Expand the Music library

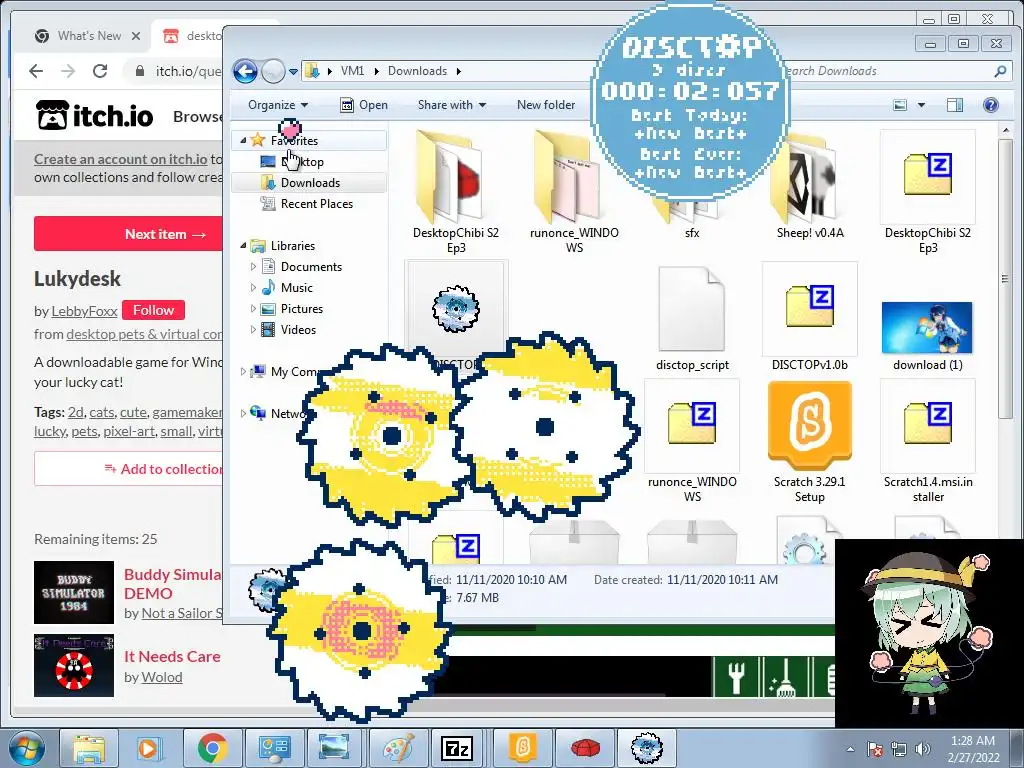pos(253,287)
